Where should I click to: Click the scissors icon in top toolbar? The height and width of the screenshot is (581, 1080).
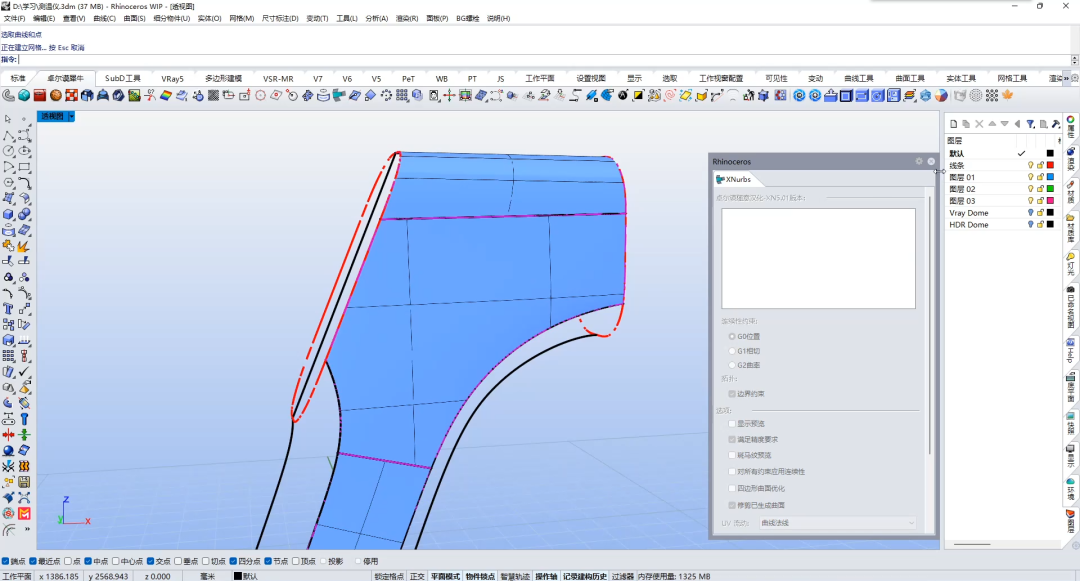pyautogui.click(x=149, y=96)
